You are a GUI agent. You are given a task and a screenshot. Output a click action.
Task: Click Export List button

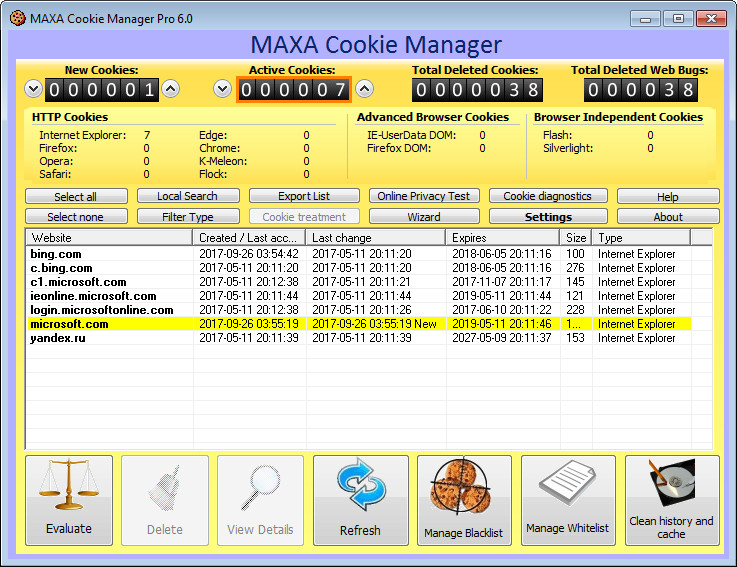[x=304, y=196]
